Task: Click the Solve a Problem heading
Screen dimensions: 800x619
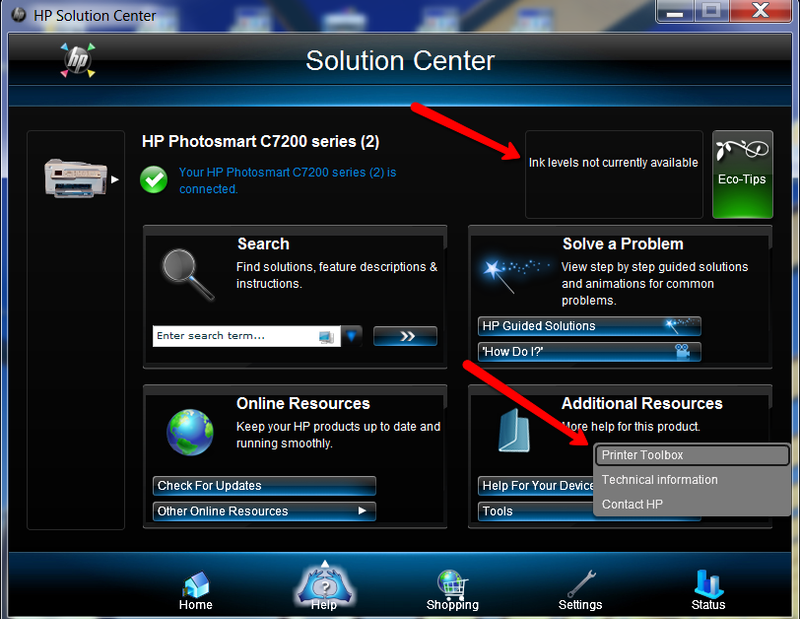Action: (623, 244)
